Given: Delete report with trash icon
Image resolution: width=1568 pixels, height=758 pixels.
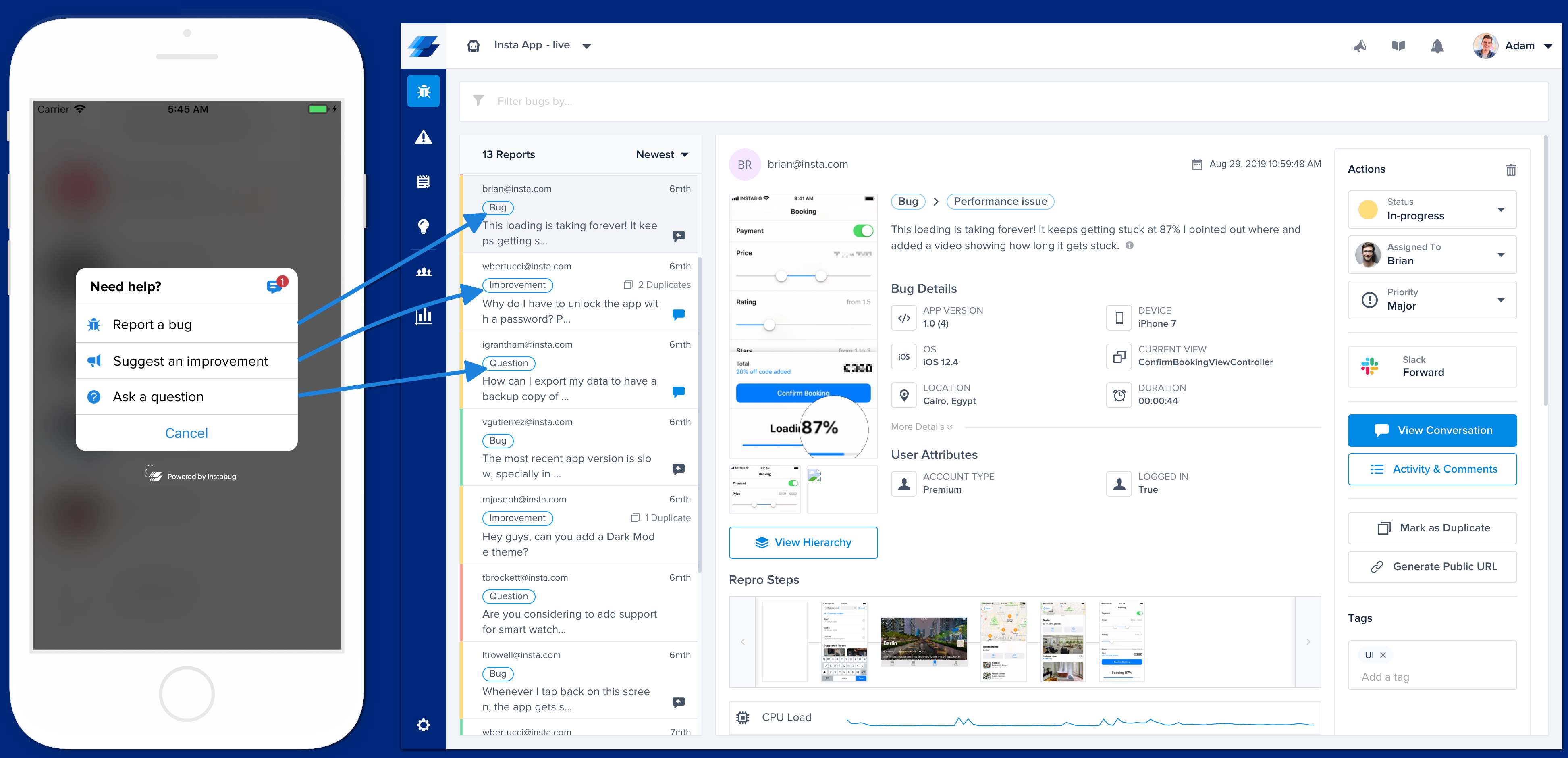Looking at the screenshot, I should (x=1511, y=169).
